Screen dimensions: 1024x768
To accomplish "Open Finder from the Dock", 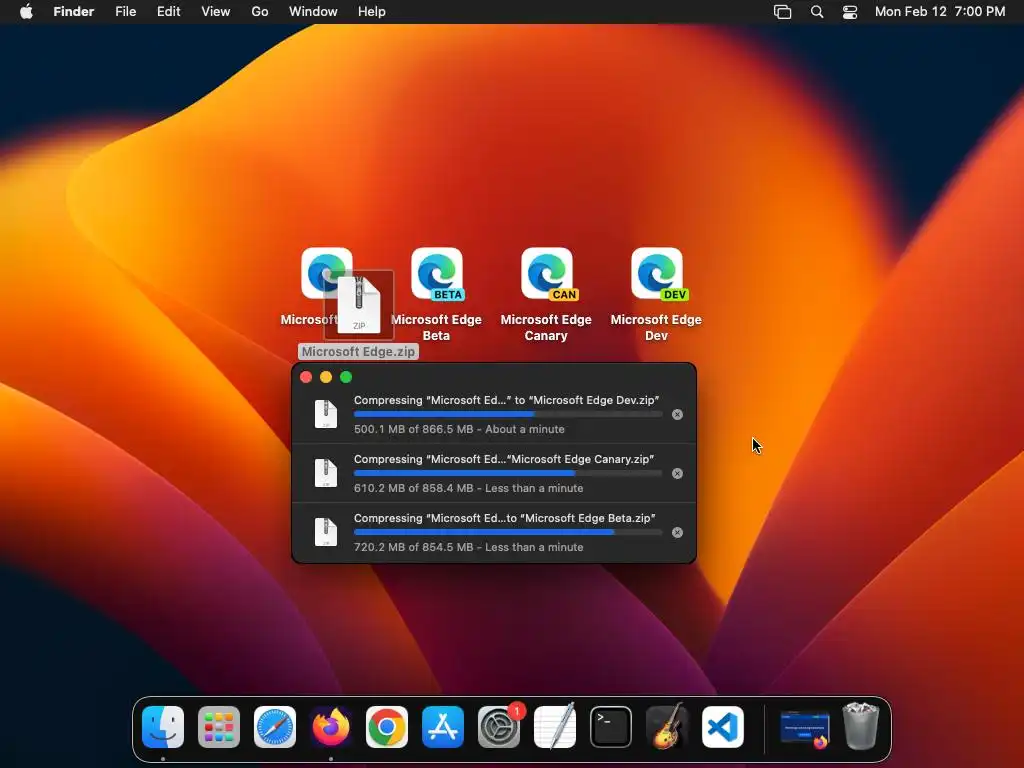I will point(163,727).
